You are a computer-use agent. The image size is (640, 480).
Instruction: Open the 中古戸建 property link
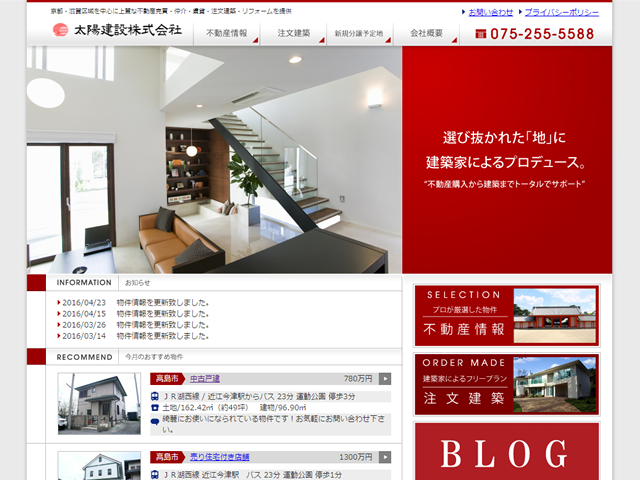[x=205, y=379]
